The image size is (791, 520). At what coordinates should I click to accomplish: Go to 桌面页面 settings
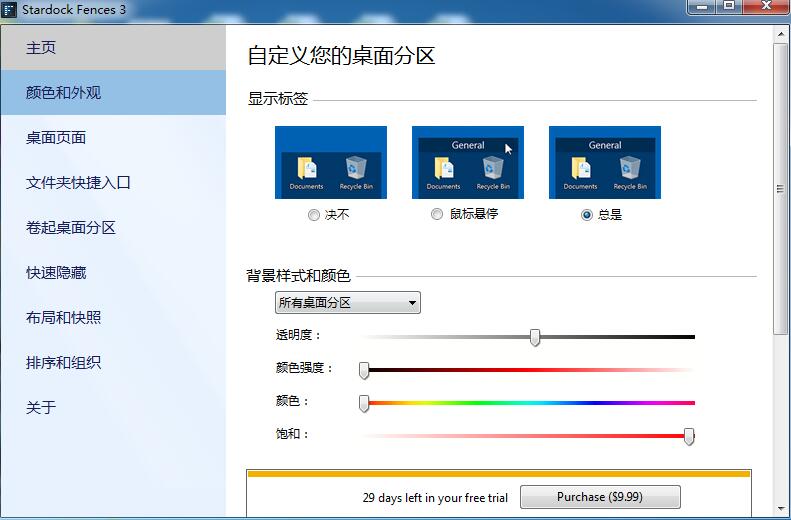pos(113,138)
